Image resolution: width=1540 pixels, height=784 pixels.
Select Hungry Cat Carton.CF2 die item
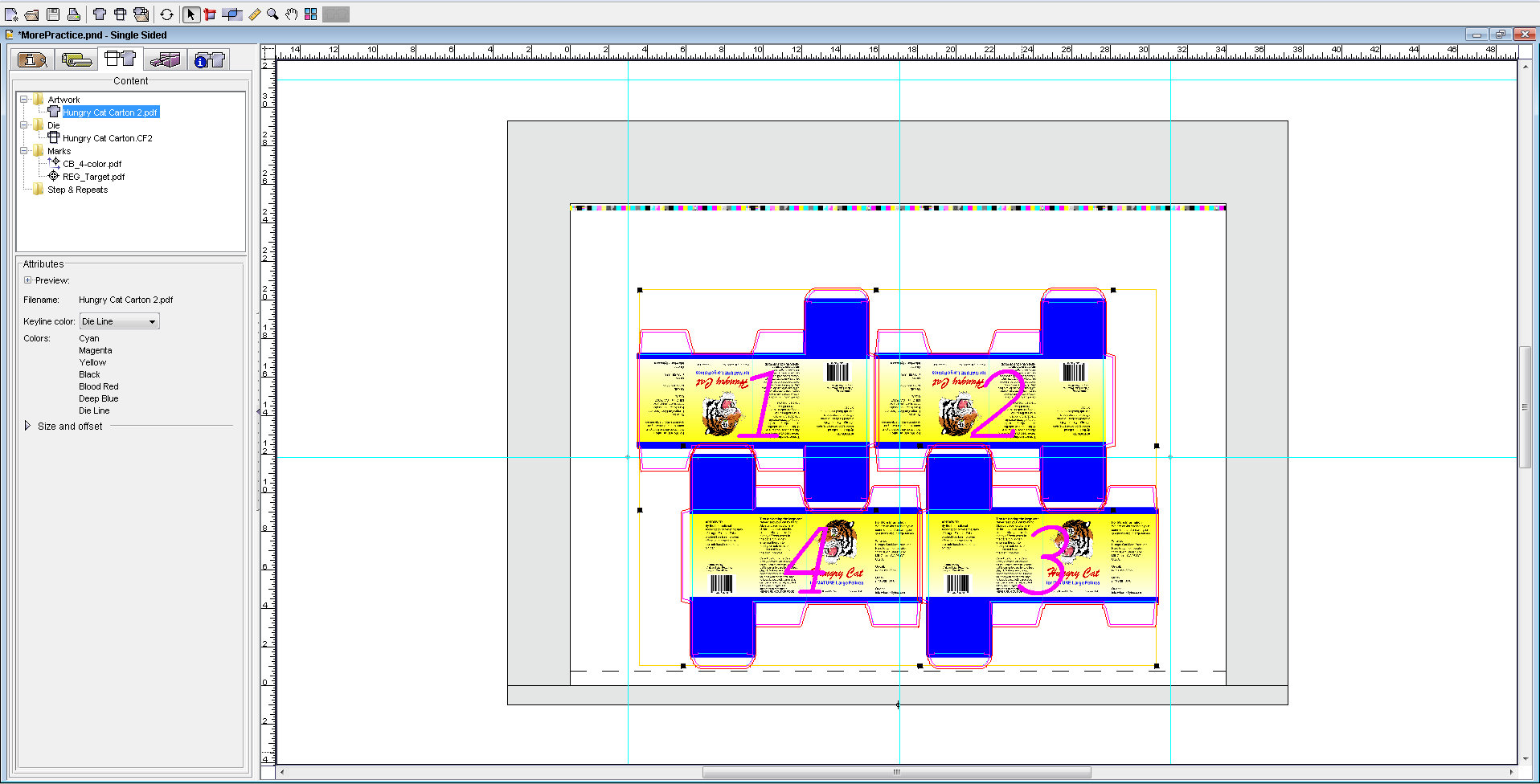(108, 138)
